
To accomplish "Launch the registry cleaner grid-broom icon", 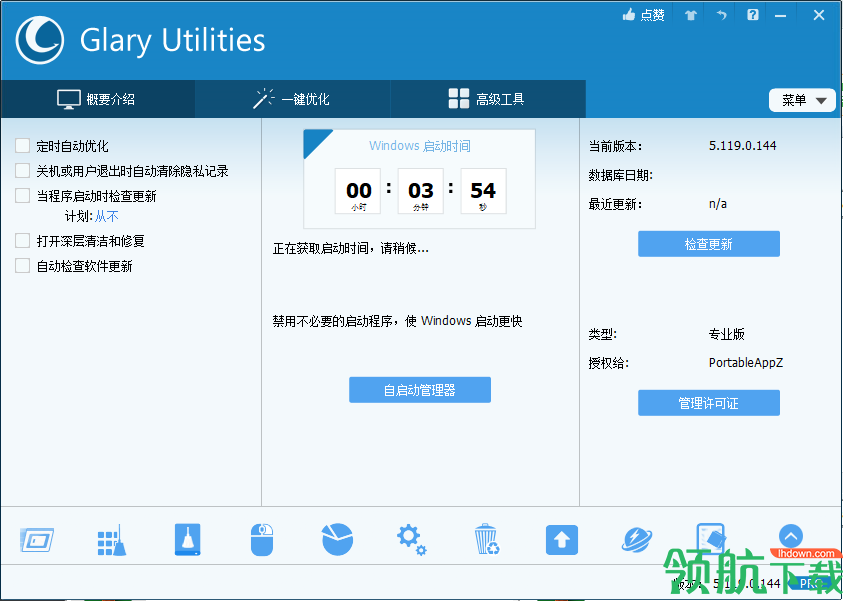I will pos(112,540).
